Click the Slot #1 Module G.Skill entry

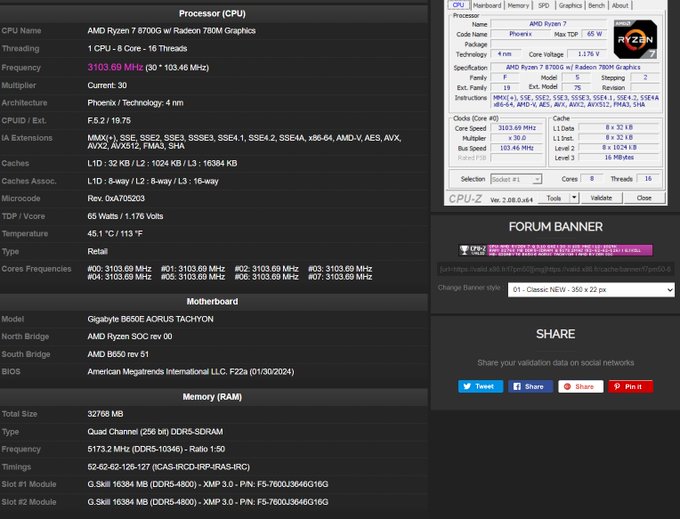[x=208, y=484]
